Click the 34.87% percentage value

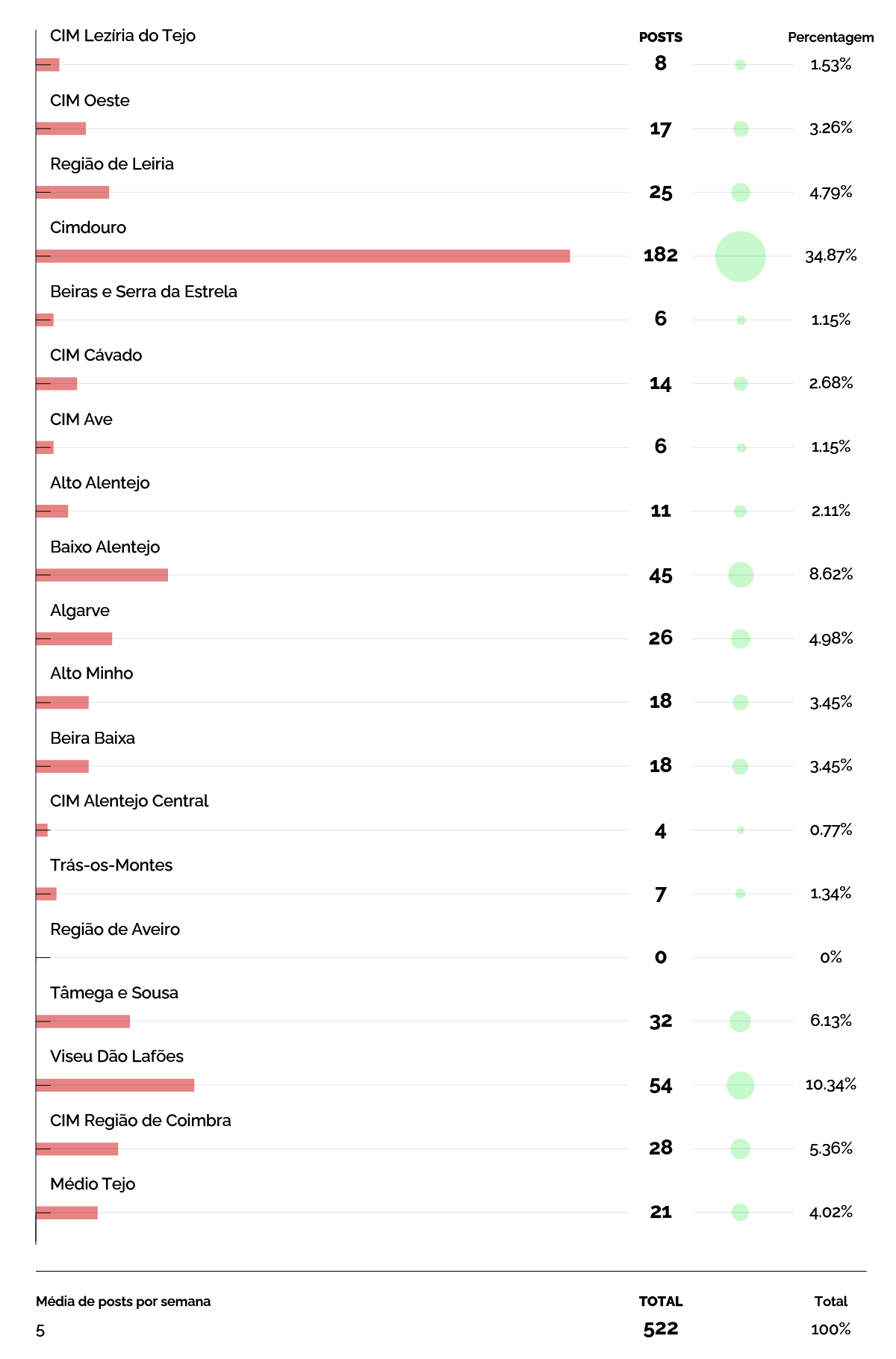click(830, 256)
